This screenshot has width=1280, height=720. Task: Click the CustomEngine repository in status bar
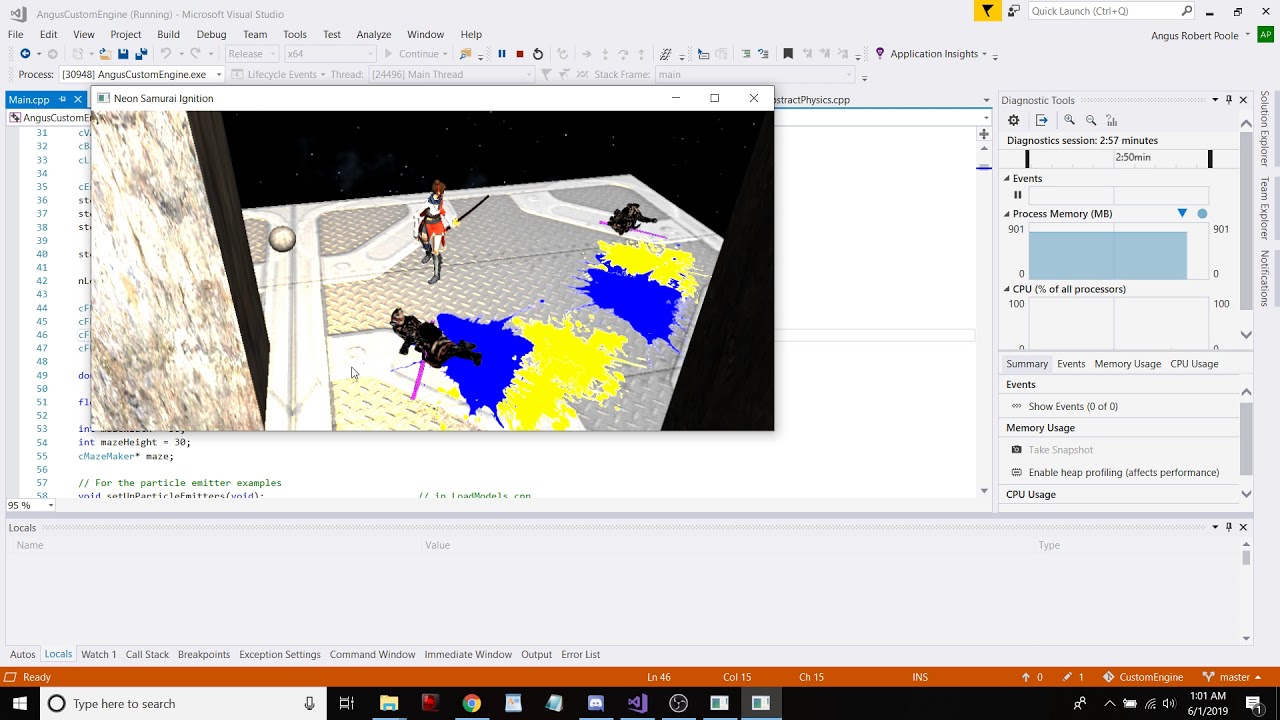1143,677
